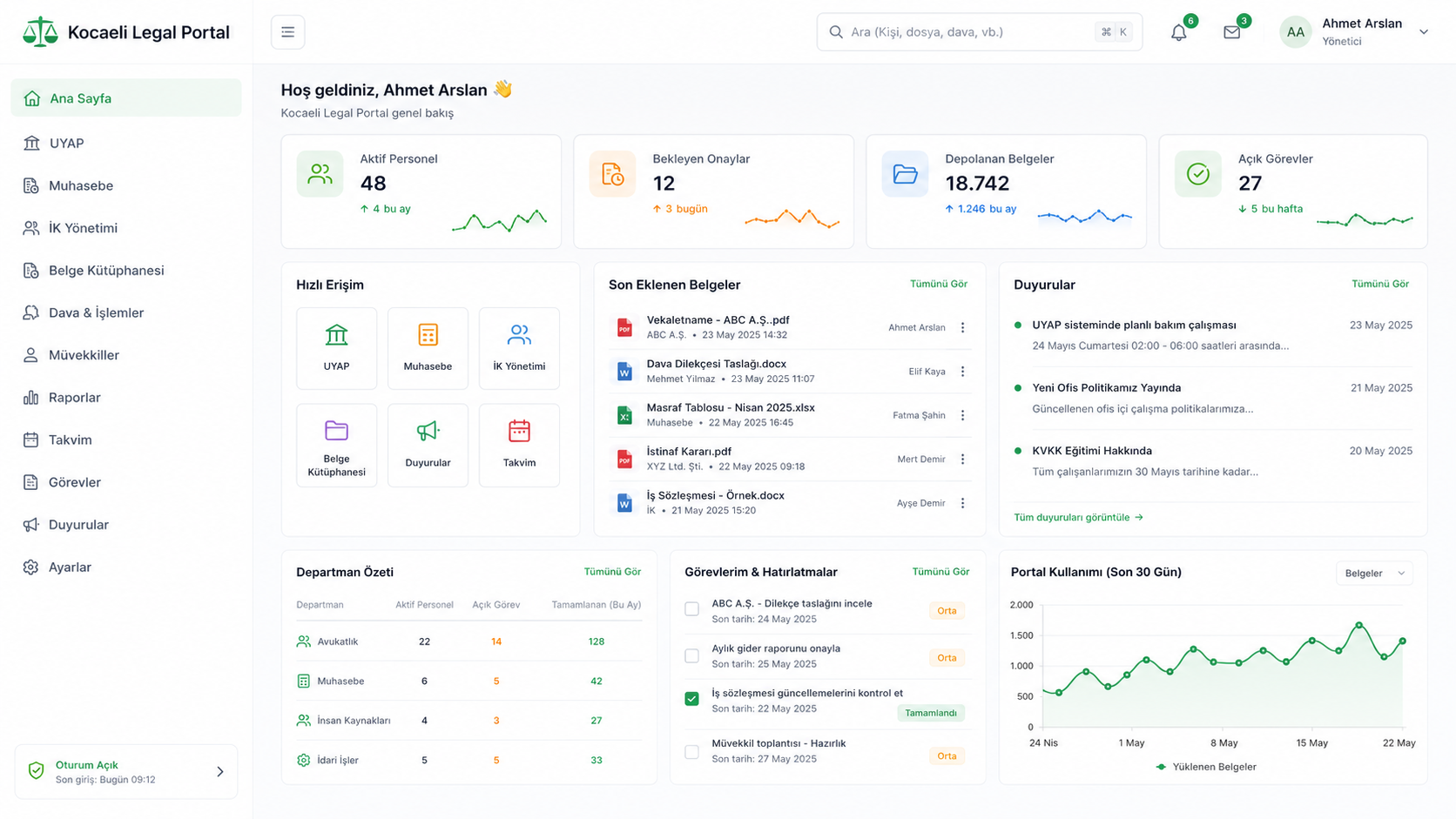
Task: Toggle the hamburger sidebar menu button
Action: coord(287,32)
